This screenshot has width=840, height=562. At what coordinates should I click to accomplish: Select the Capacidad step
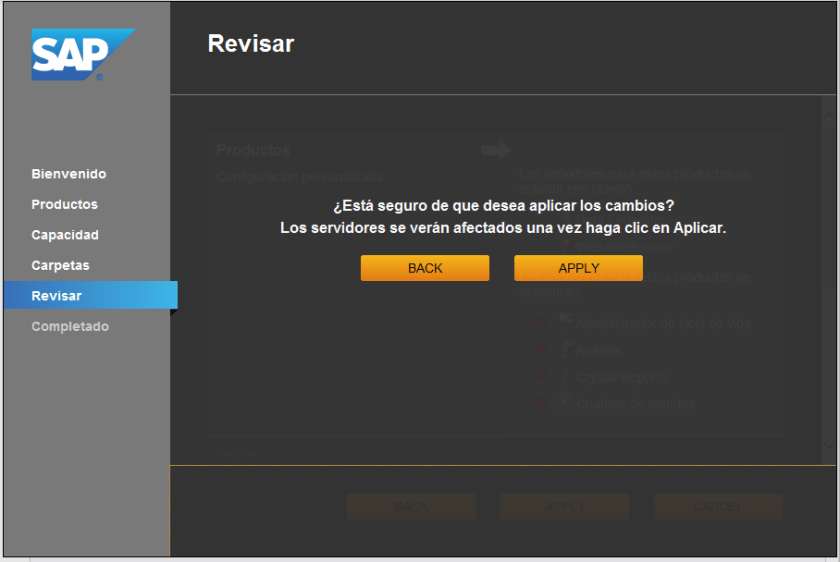[x=65, y=235]
